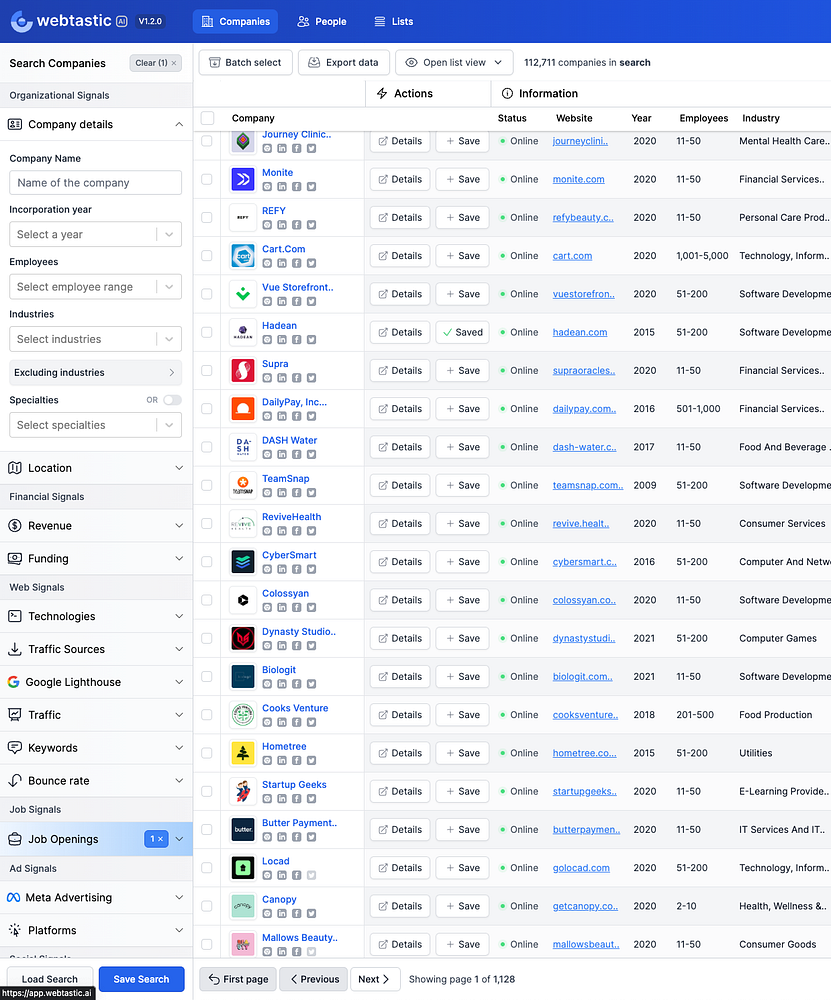Click the Export data button
This screenshot has width=831, height=1000.
pos(344,62)
